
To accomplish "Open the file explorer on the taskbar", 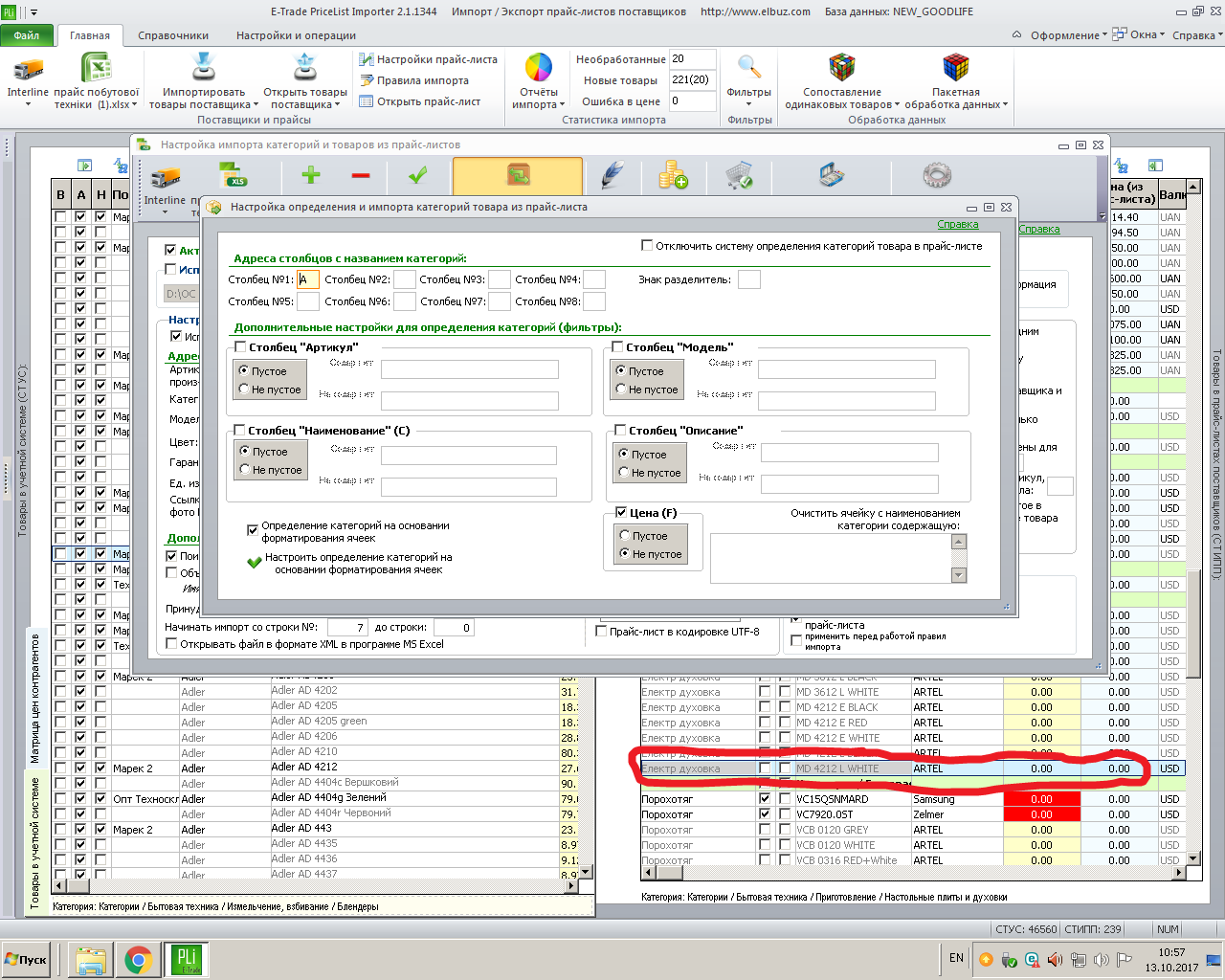I will pos(91,960).
